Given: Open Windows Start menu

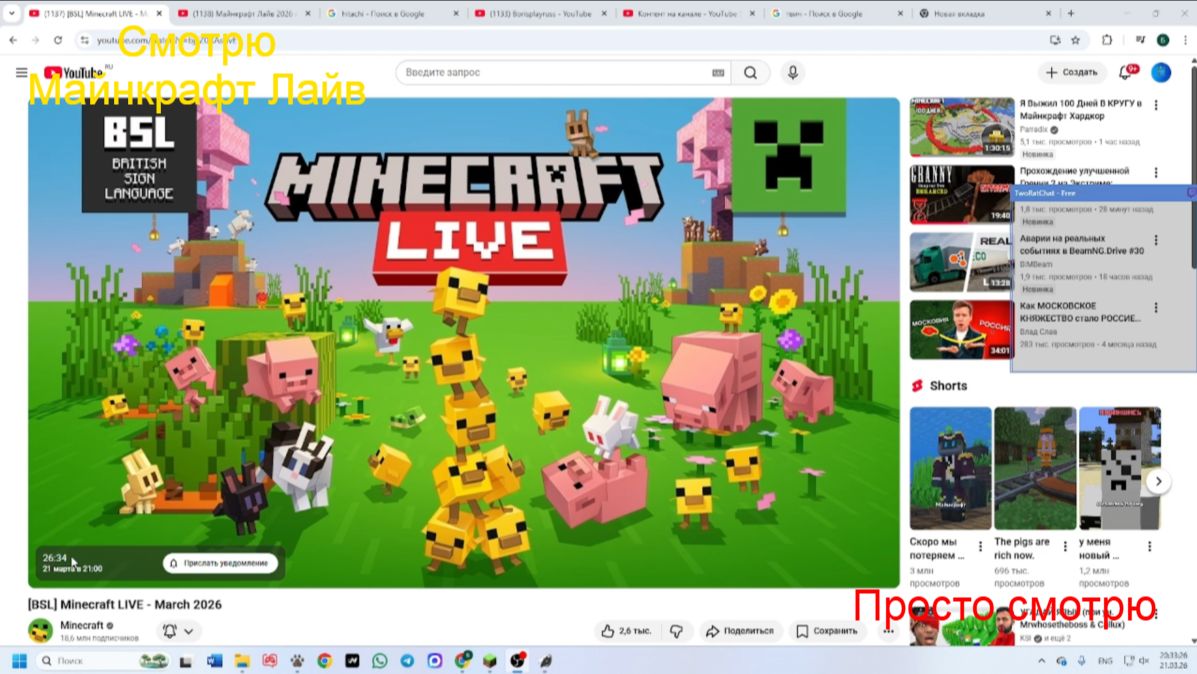Looking at the screenshot, I should 19,661.
